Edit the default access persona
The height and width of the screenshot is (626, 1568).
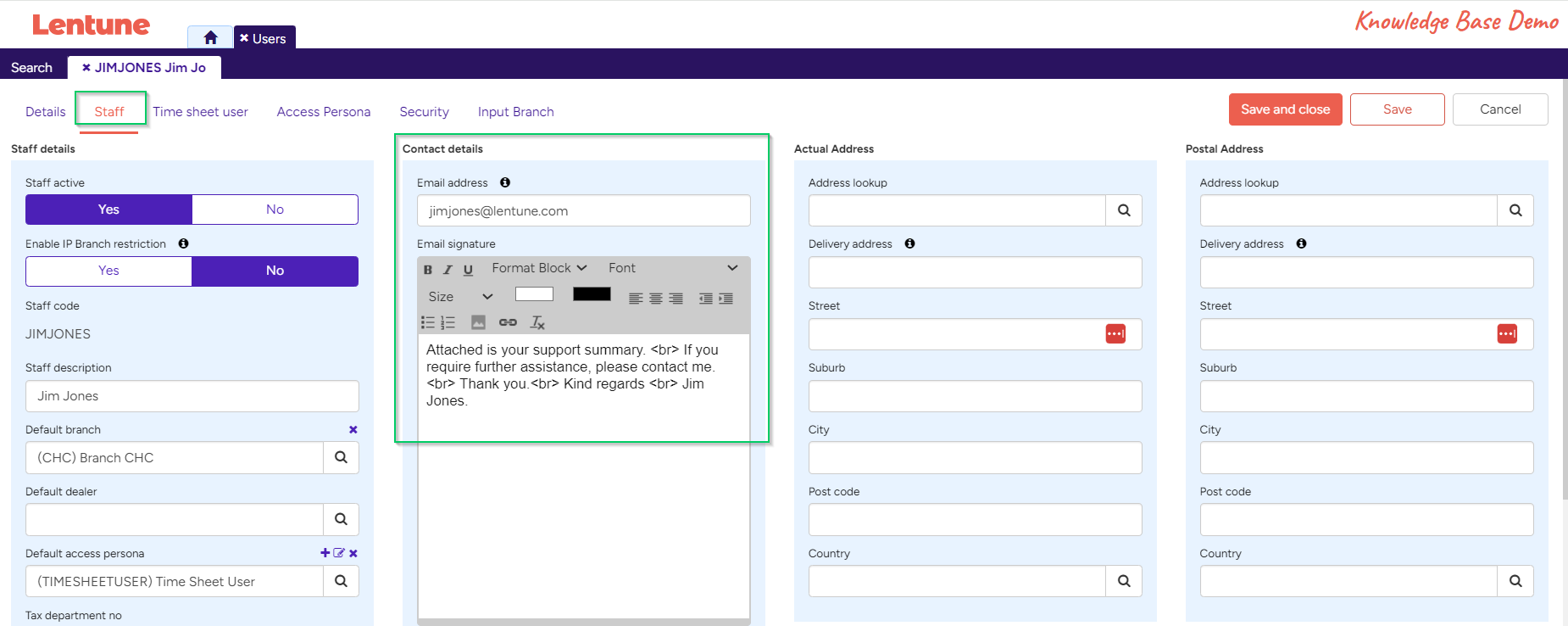(339, 553)
